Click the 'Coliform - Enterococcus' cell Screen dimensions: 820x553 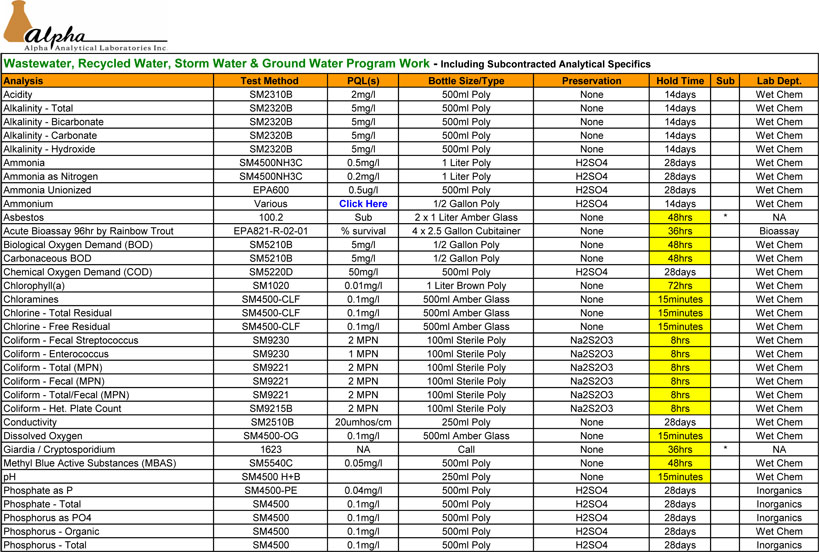click(107, 354)
